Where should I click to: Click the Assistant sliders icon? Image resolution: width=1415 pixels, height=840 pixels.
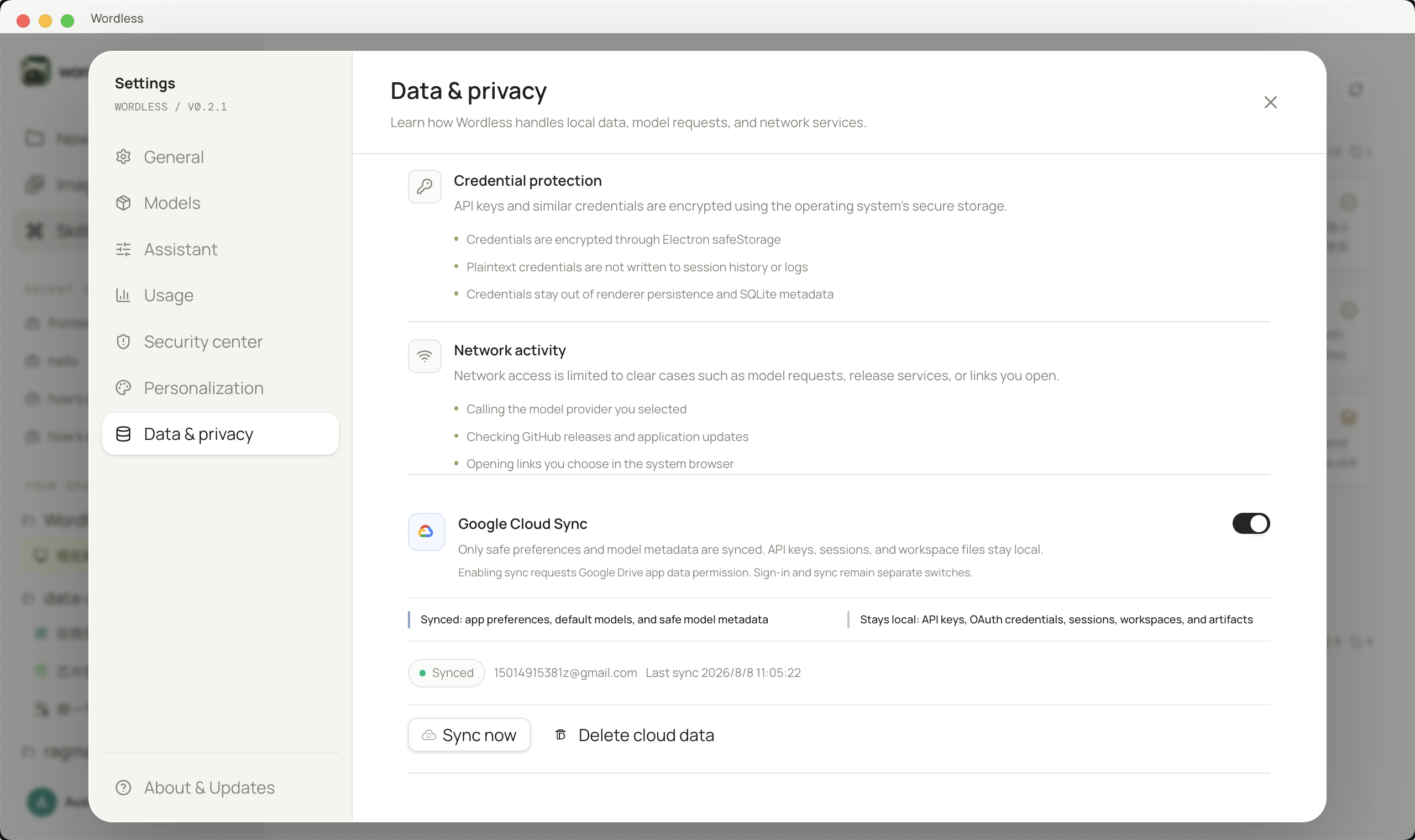click(123, 249)
